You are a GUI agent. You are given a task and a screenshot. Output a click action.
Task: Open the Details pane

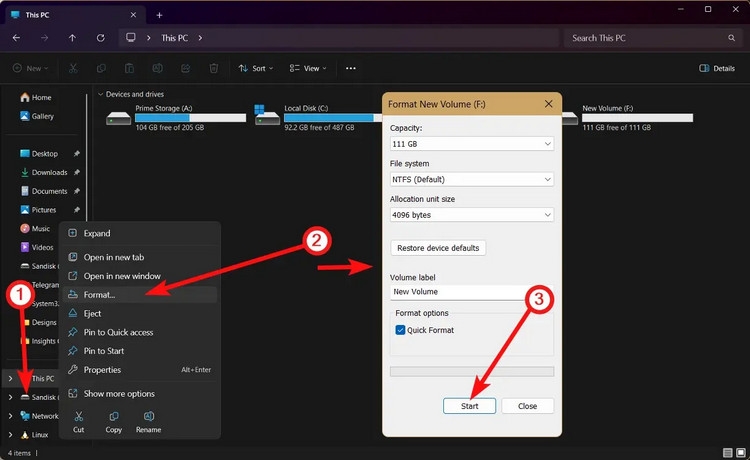717,68
